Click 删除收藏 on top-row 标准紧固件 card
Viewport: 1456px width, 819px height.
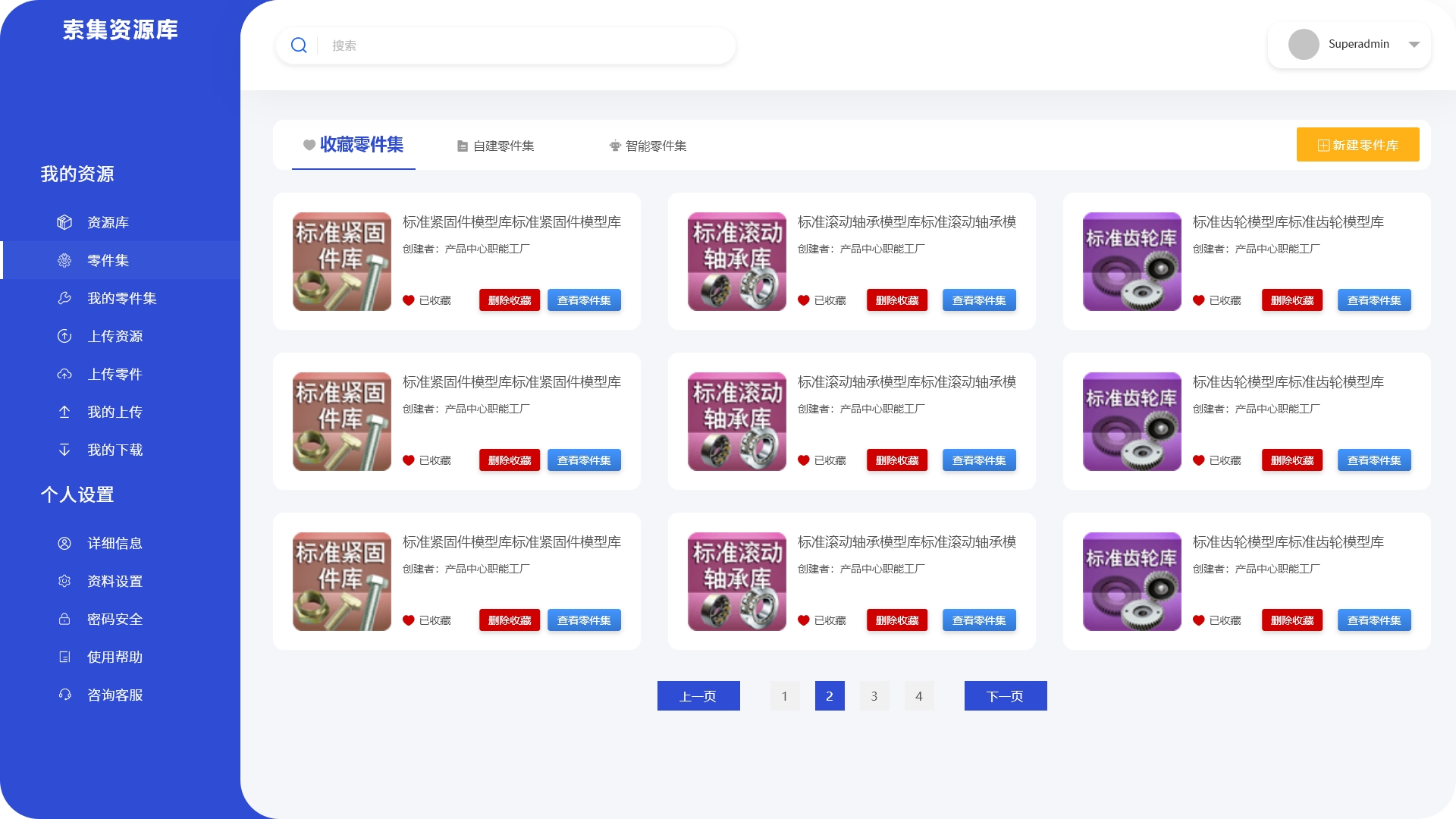tap(510, 300)
